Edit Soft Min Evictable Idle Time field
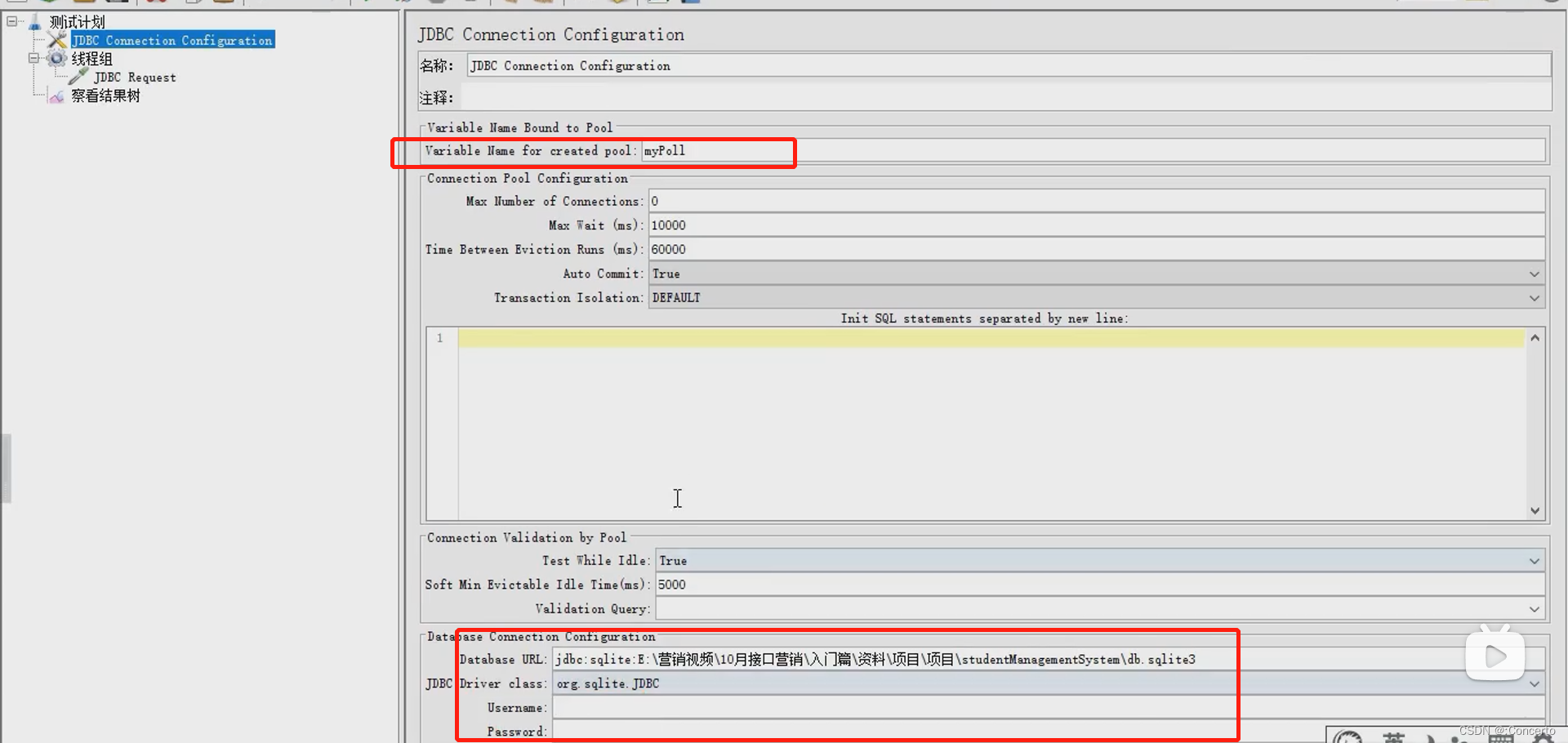 click(1099, 585)
